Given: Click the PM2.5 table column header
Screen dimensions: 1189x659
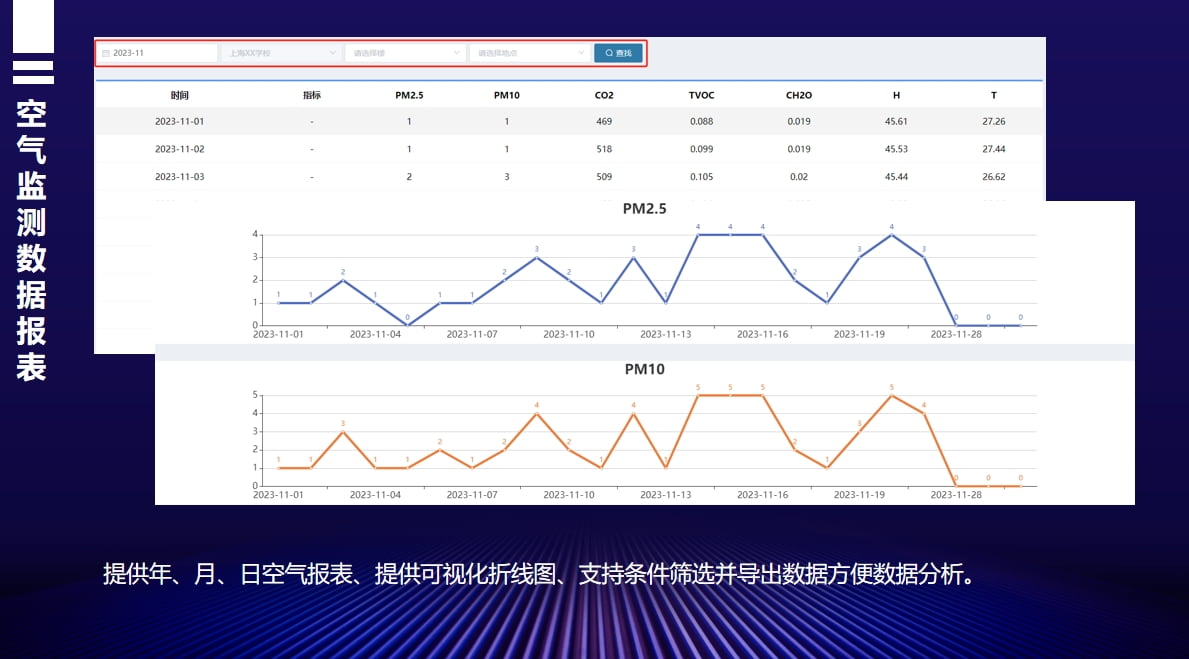Looking at the screenshot, I should pyautogui.click(x=409, y=95).
